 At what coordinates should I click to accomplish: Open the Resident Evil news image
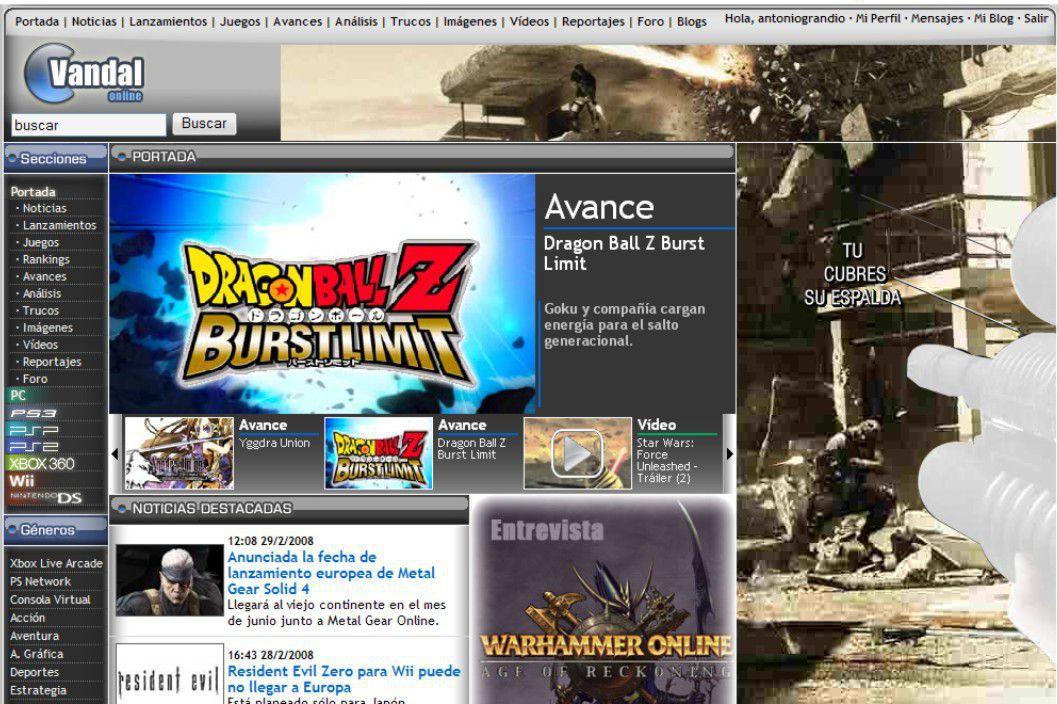point(169,674)
